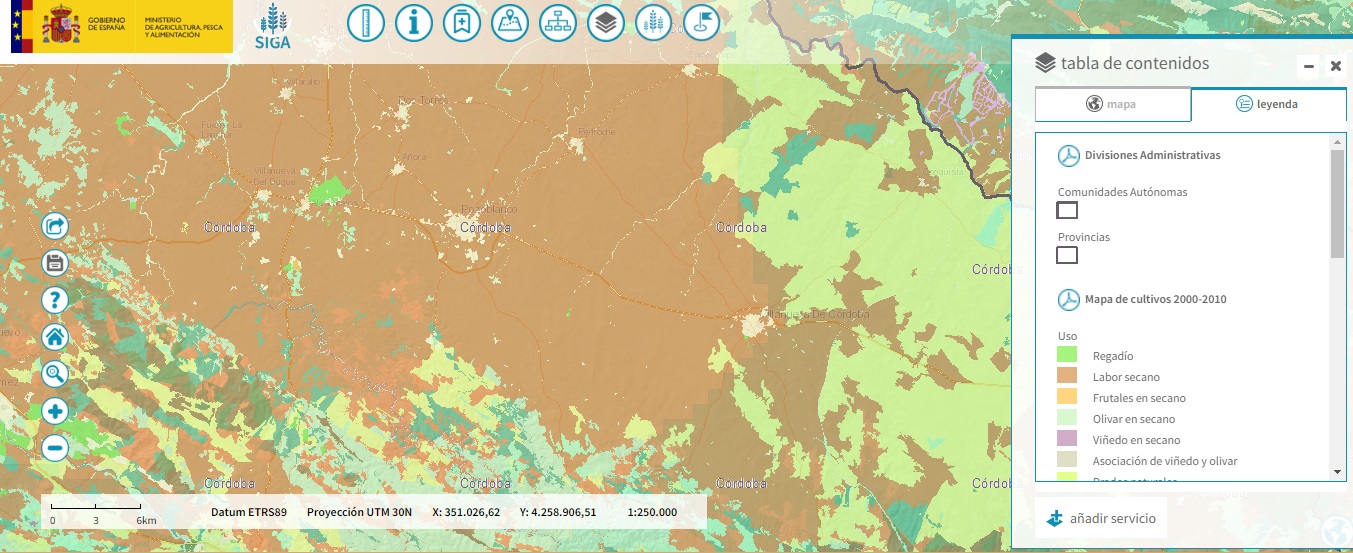Click the flag marker tool icon
This screenshot has width=1353, height=553.
click(x=702, y=23)
